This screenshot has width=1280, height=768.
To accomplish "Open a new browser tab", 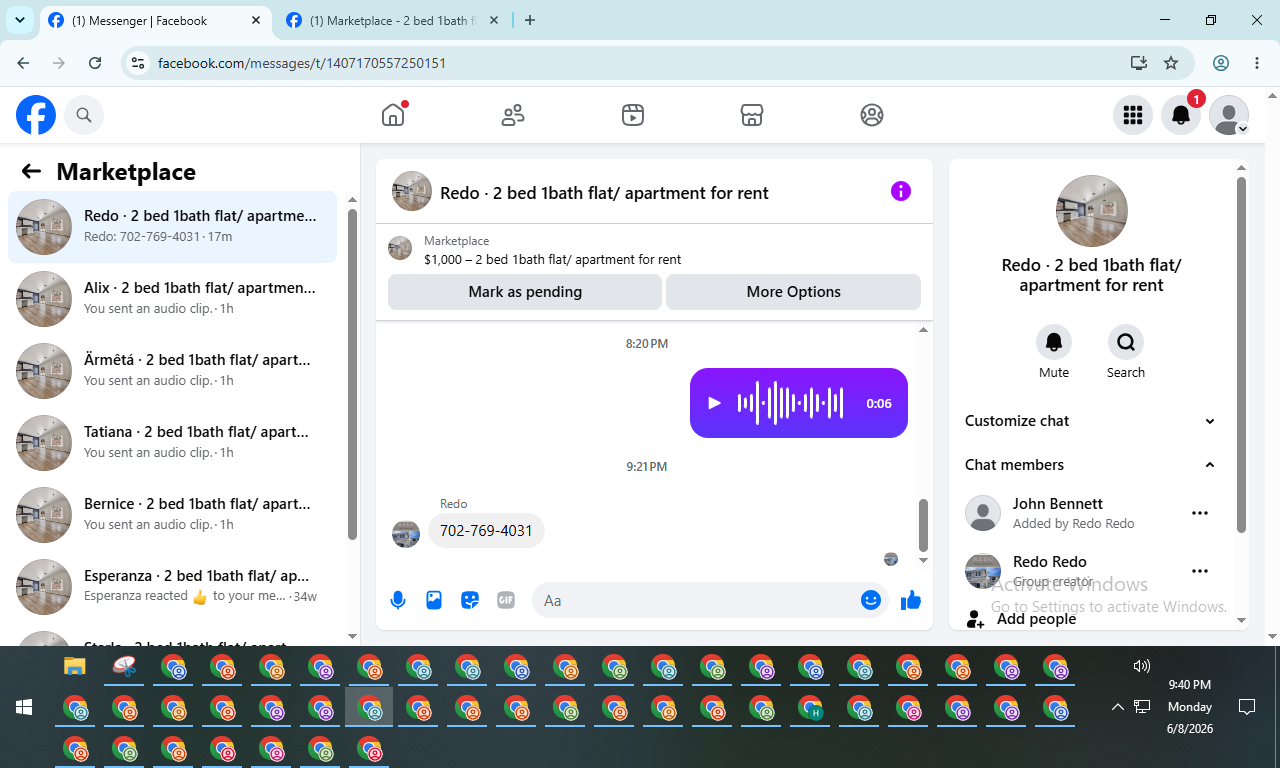I will (x=530, y=21).
